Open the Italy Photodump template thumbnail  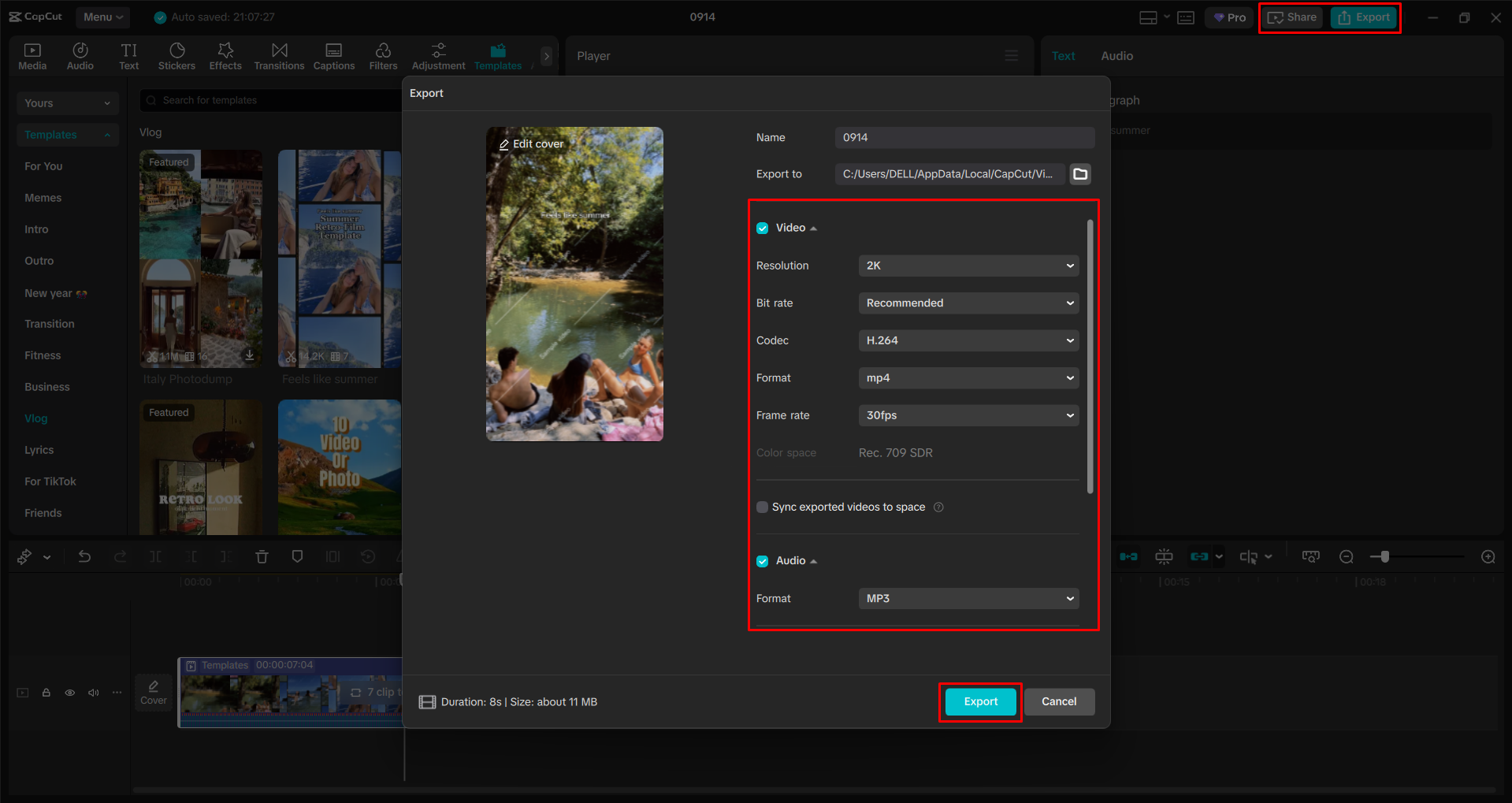click(x=201, y=258)
